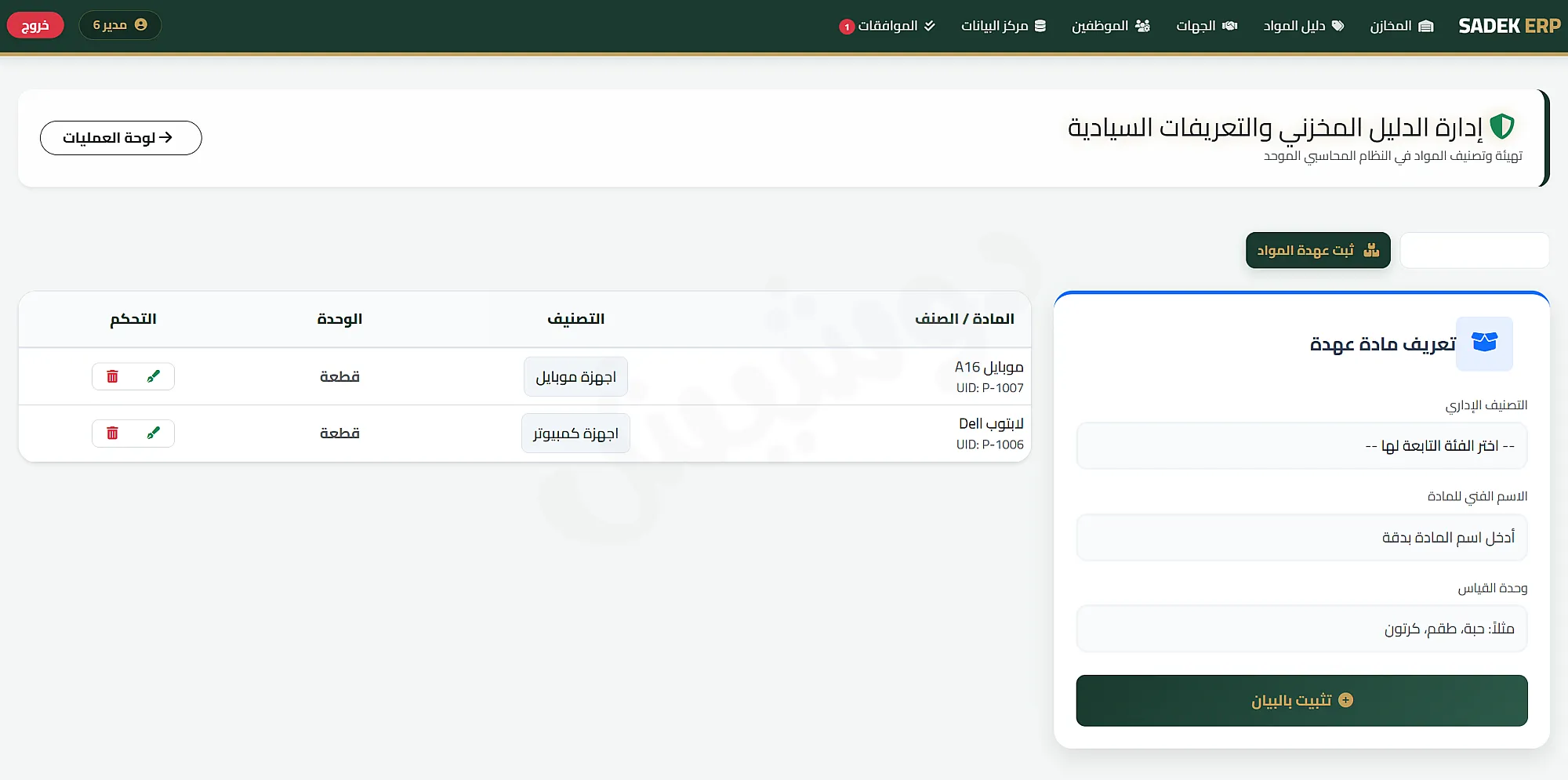Open الموظفين navigation item
This screenshot has height=780, width=1568.
tap(1111, 26)
